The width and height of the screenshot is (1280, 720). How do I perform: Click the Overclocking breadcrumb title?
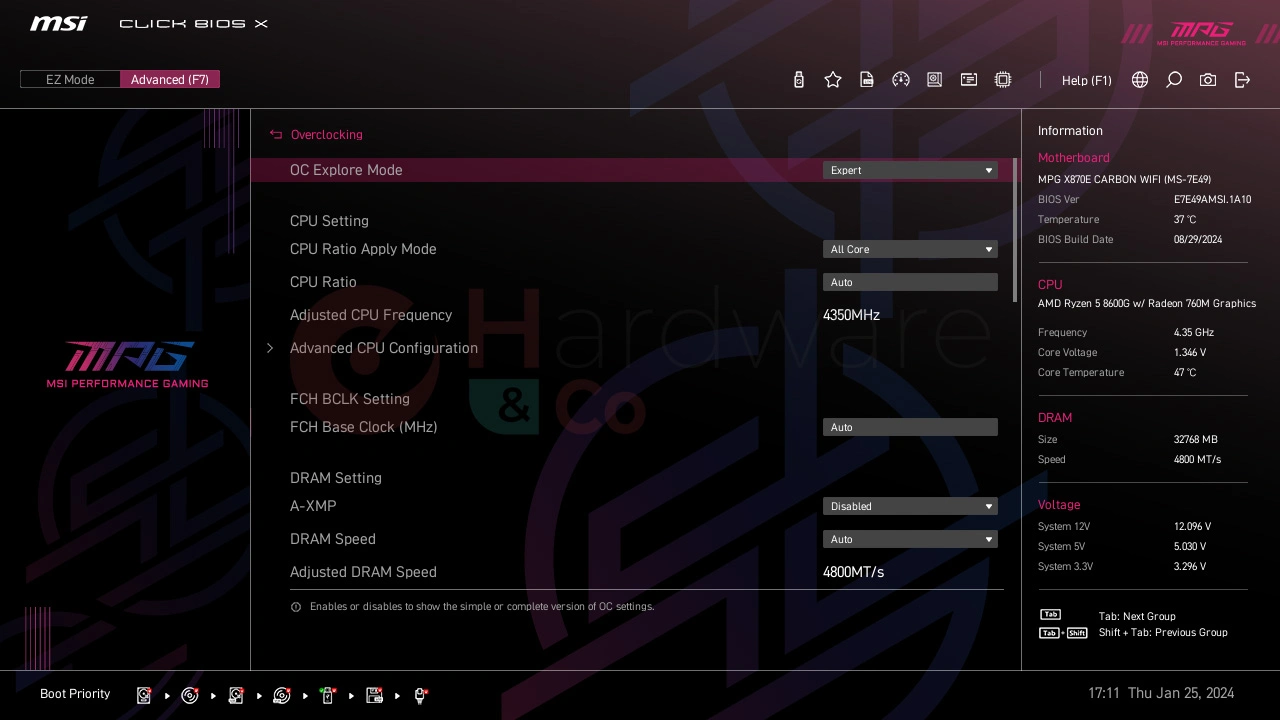tap(327, 134)
